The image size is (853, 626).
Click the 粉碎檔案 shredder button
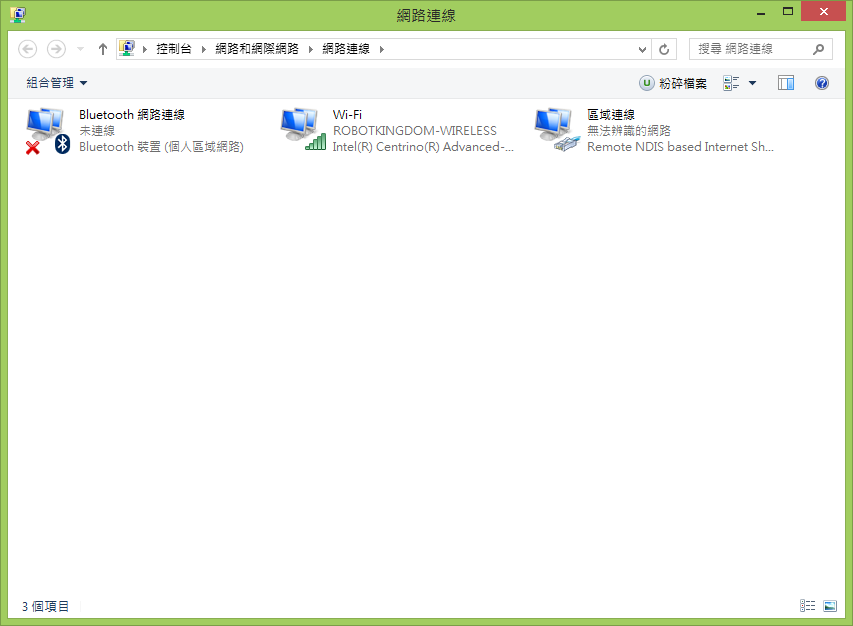click(x=673, y=83)
